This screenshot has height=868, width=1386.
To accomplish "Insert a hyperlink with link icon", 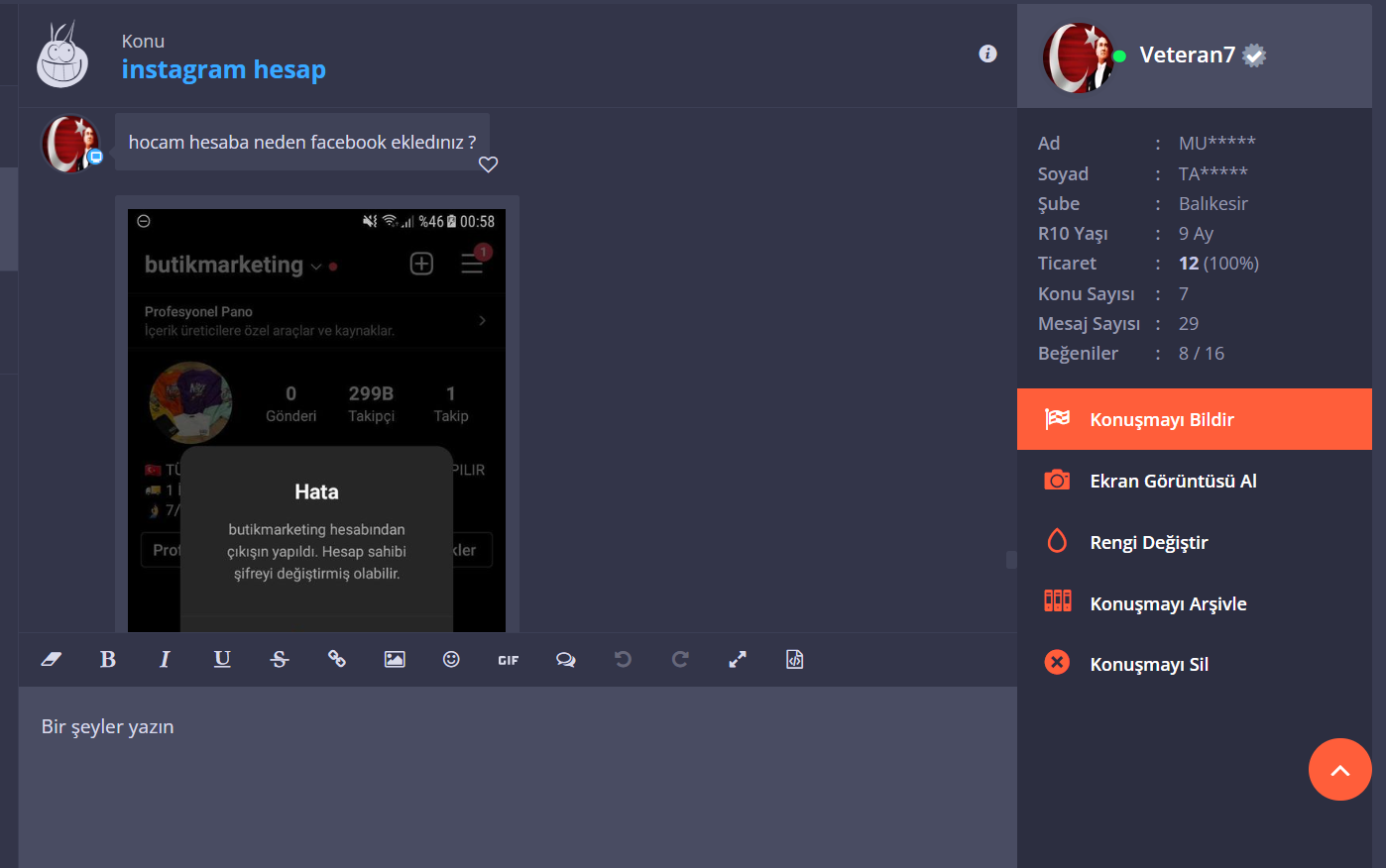I will (x=337, y=660).
